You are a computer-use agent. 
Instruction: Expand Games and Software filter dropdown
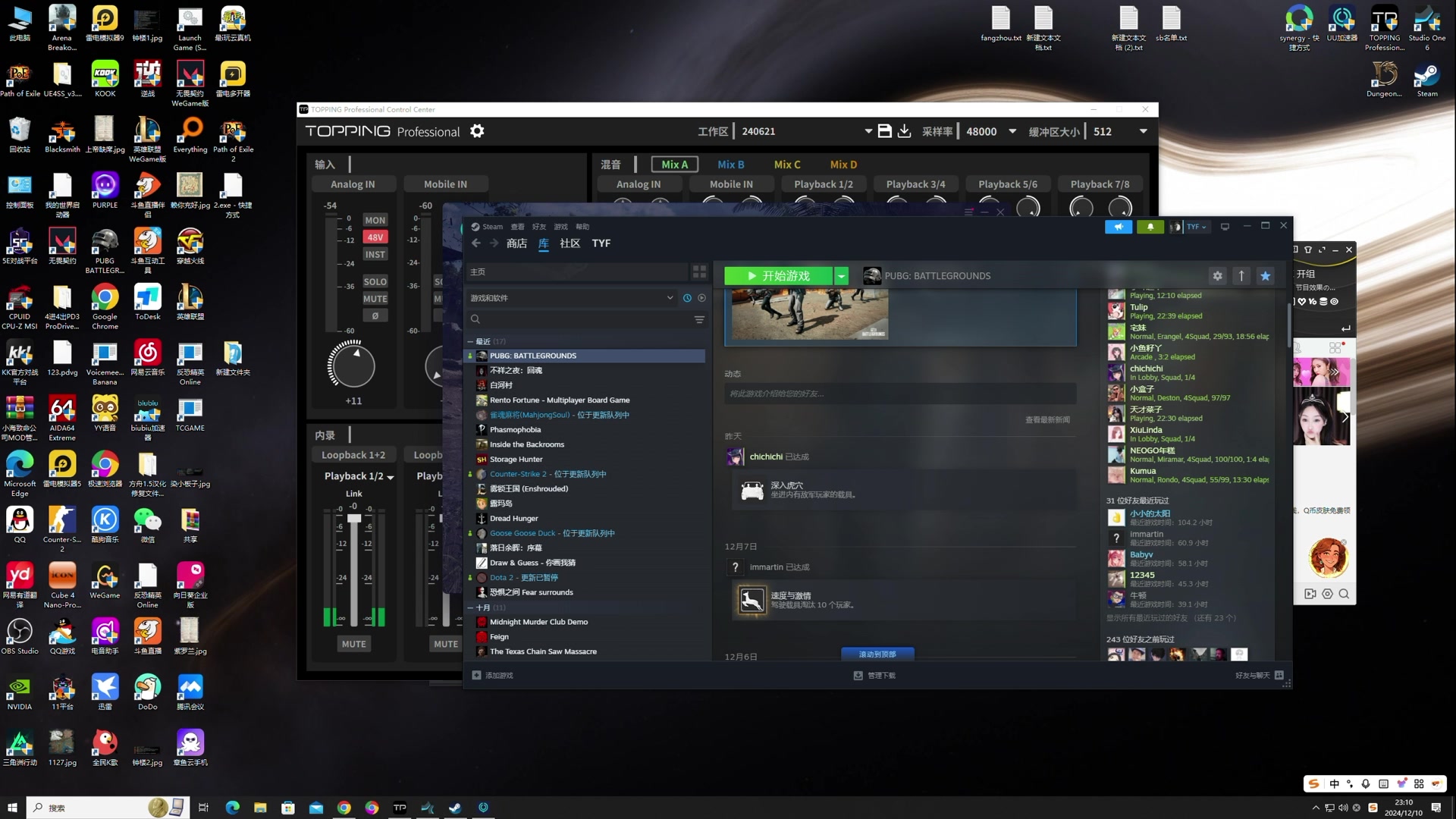670,298
